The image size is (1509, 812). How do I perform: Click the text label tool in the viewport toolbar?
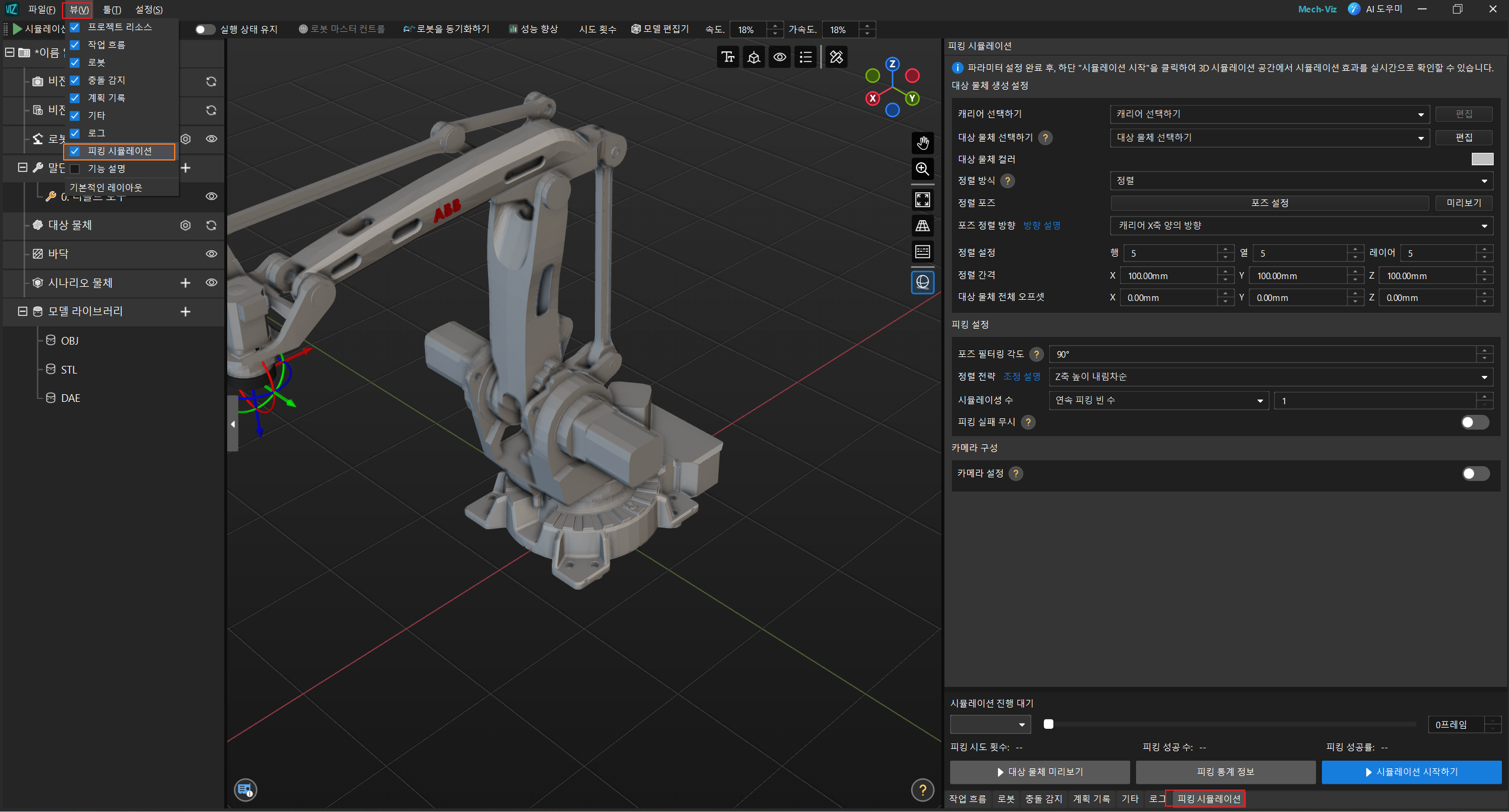coord(728,57)
